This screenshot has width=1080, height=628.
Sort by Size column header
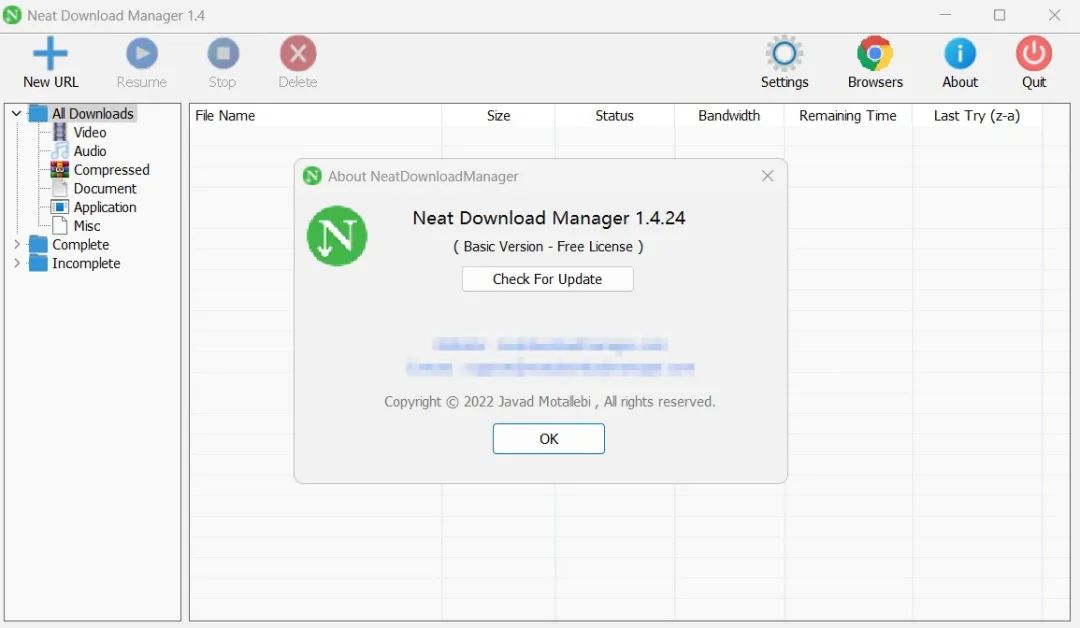click(x=499, y=116)
